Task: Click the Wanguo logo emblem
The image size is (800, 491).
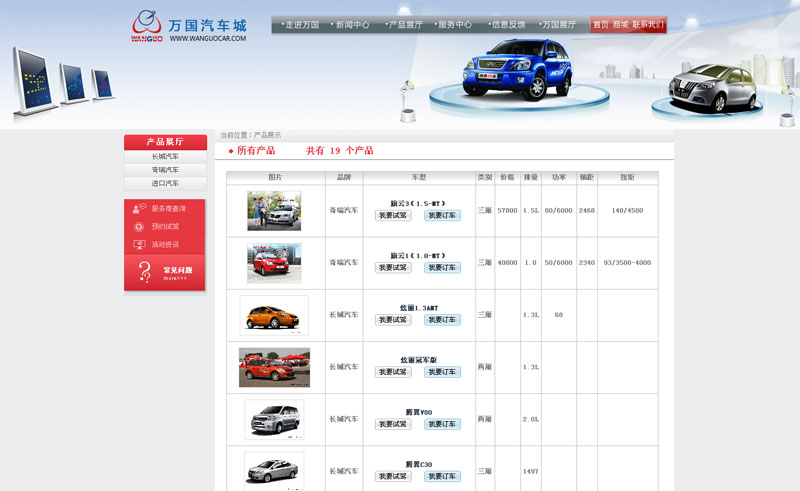Action: [147, 25]
